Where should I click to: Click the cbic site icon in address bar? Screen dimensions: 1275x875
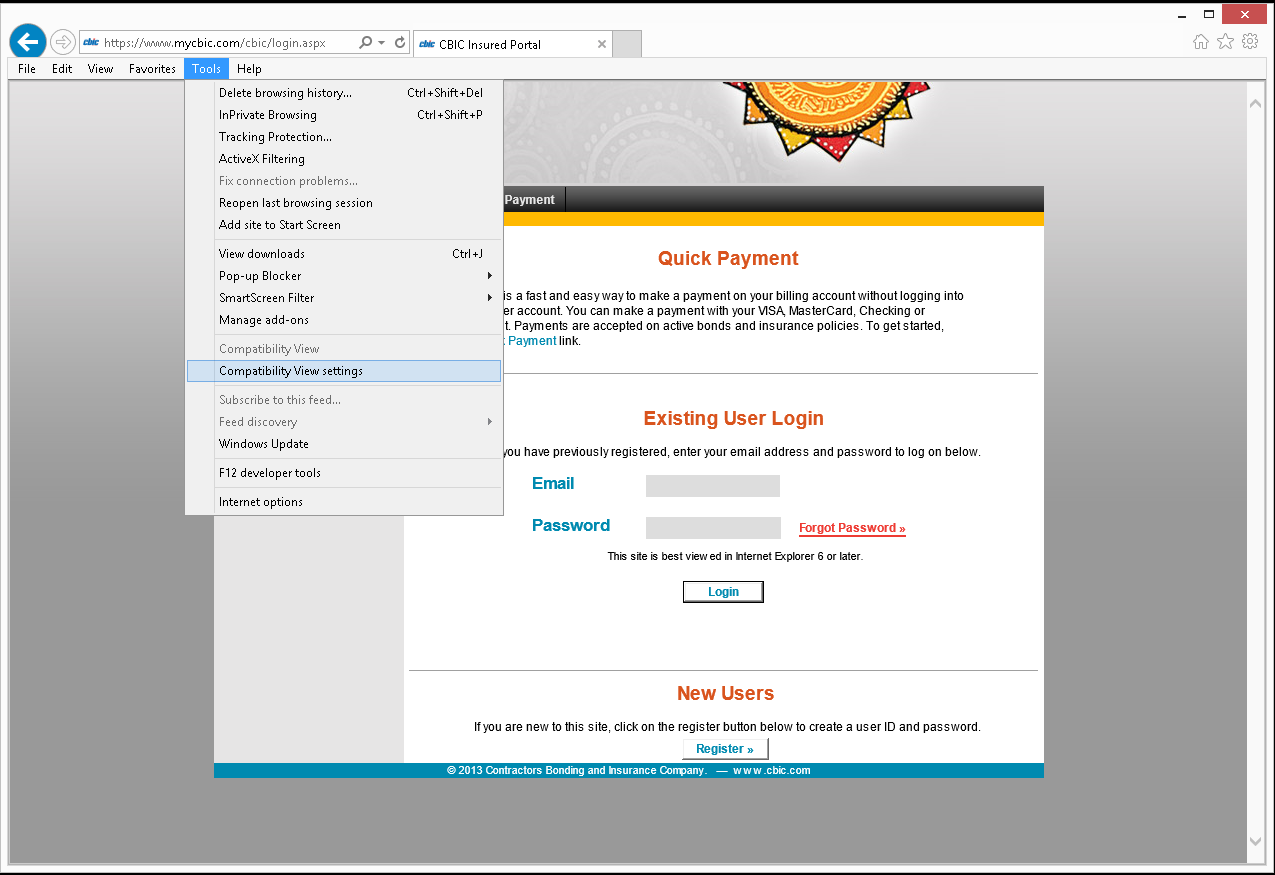coord(91,43)
